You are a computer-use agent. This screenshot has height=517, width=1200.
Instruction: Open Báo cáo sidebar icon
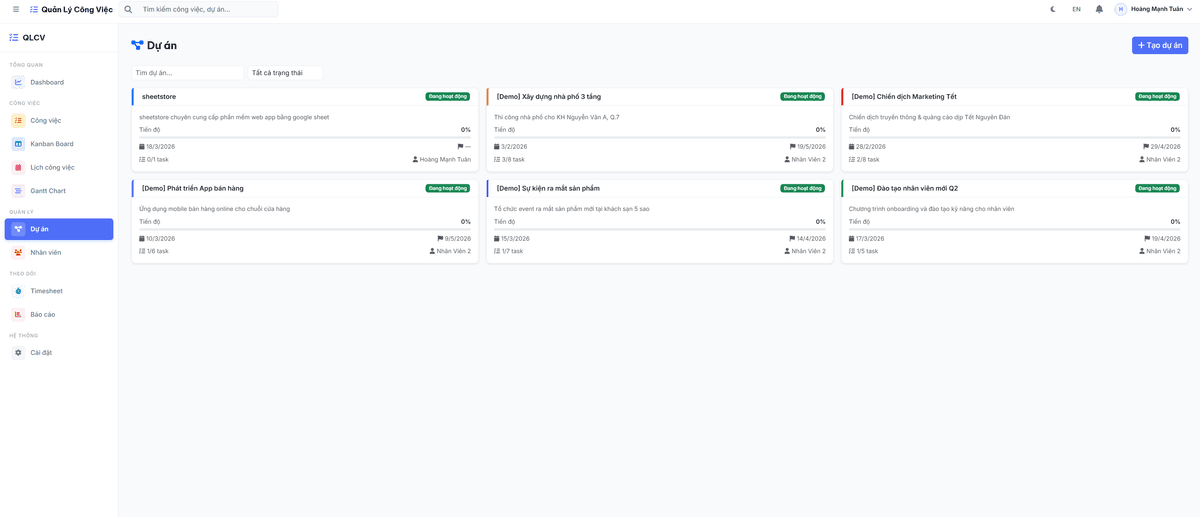18,314
